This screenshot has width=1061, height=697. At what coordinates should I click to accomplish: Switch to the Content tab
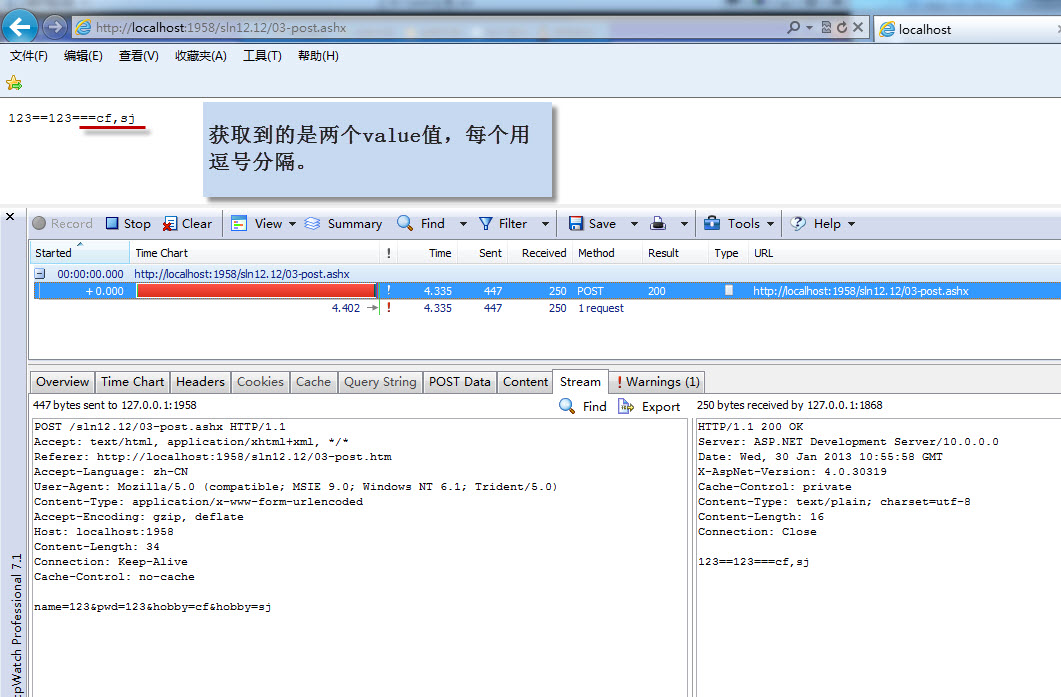[x=525, y=382]
